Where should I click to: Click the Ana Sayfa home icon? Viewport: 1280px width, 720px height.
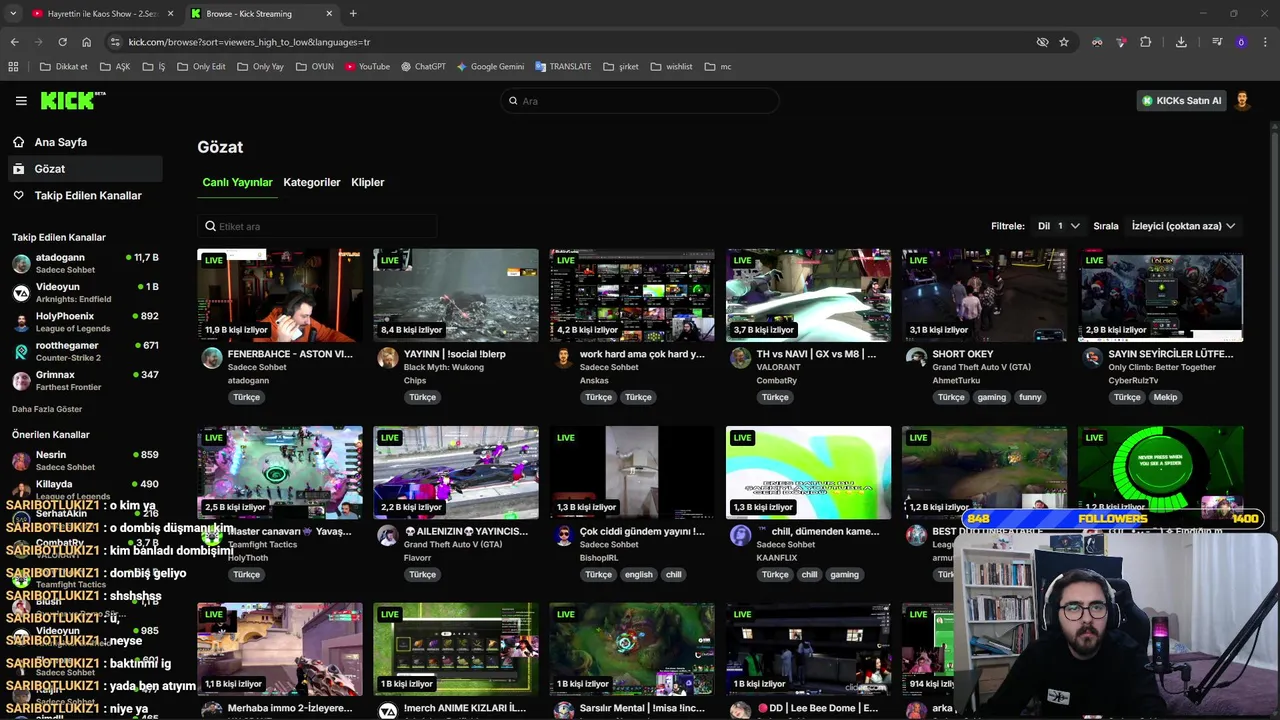pos(18,142)
